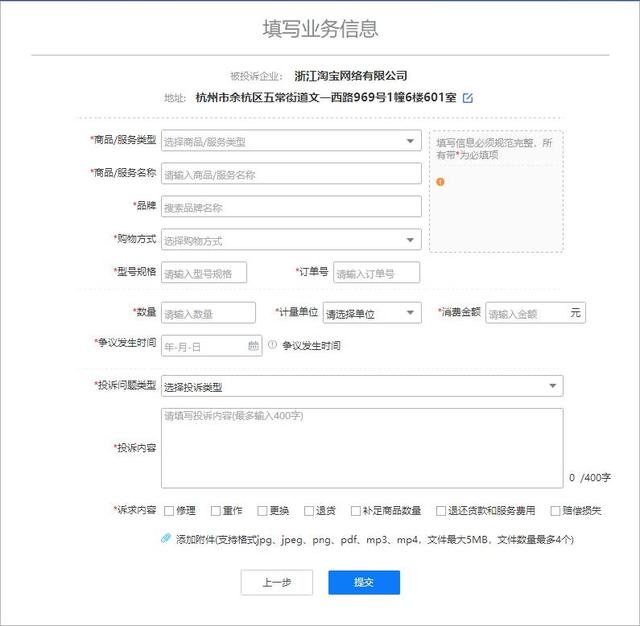
Task: Click the edit address icon
Action: coord(468,98)
